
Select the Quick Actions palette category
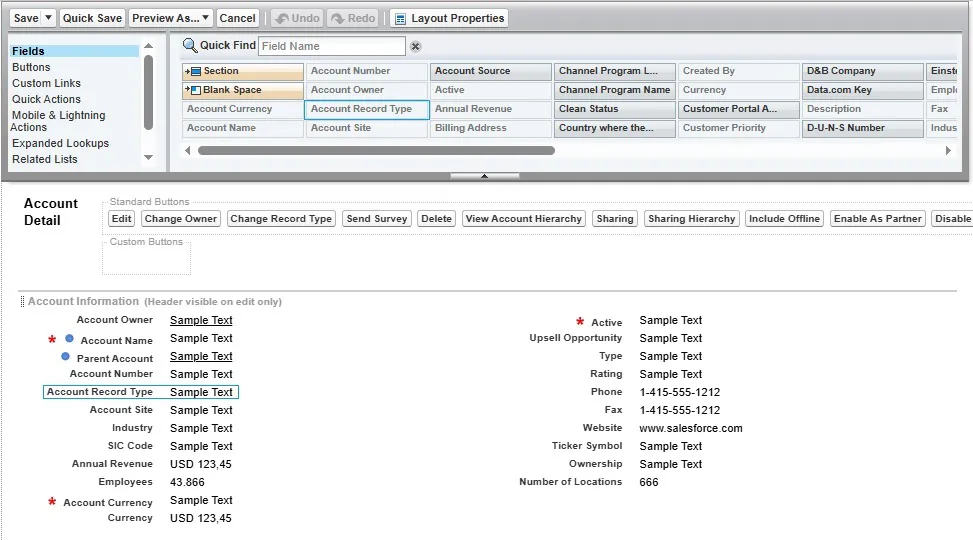pyautogui.click(x=47, y=99)
